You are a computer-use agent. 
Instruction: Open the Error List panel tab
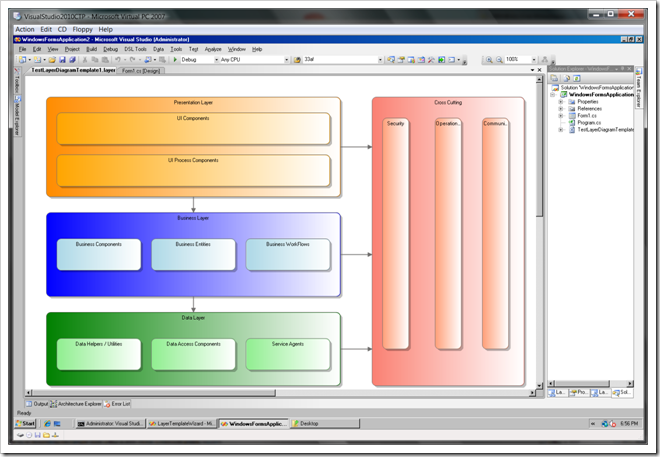pos(117,404)
